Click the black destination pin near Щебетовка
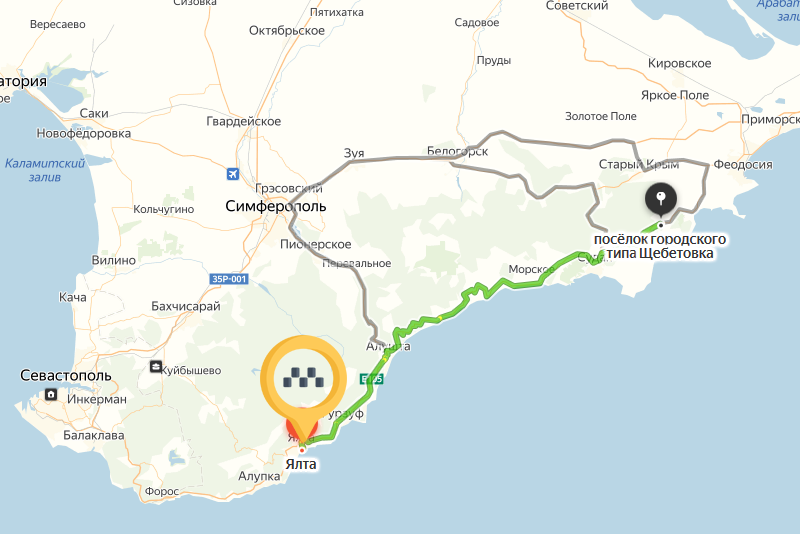Viewport: 800px width, 534px height. coord(661,198)
